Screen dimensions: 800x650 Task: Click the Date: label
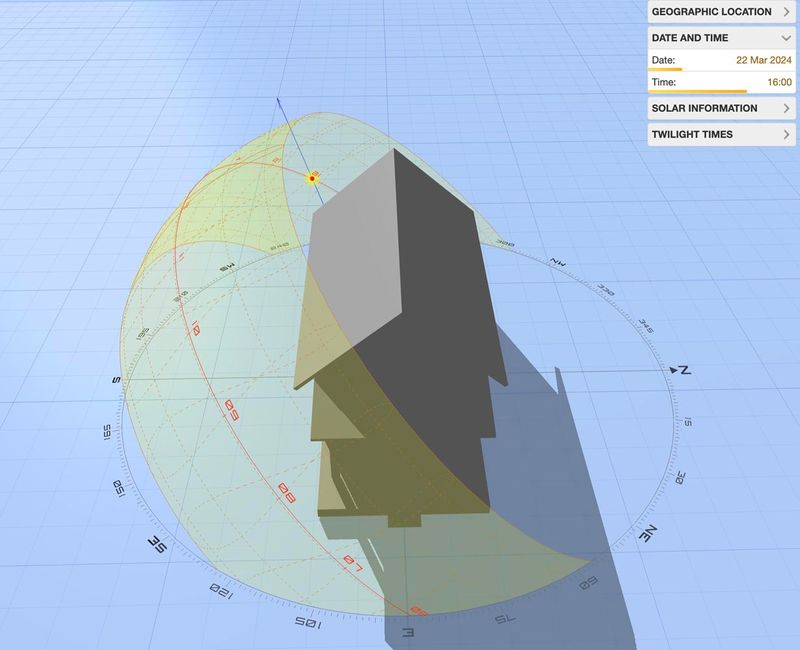663,60
